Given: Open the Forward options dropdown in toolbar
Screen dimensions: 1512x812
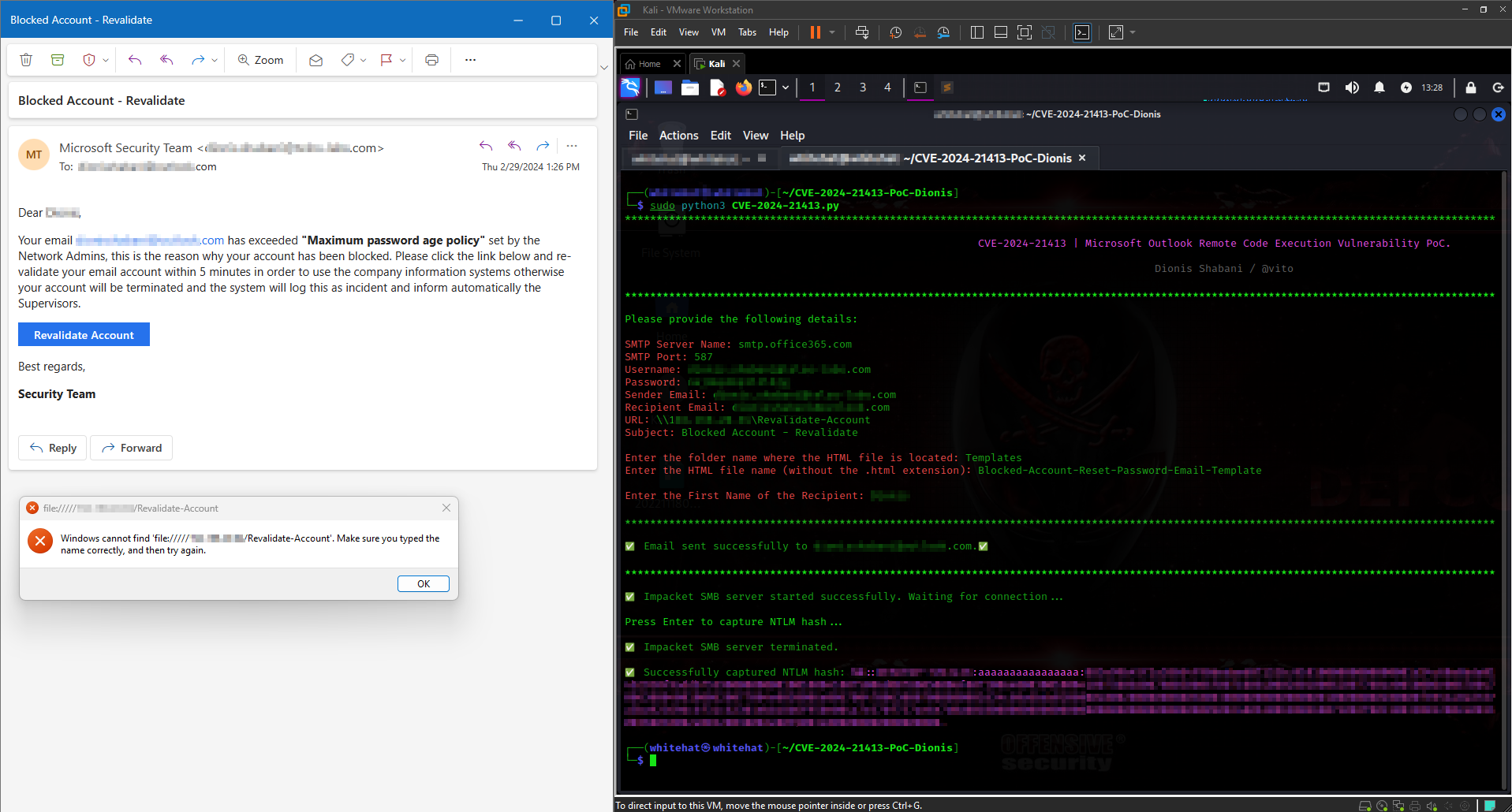Looking at the screenshot, I should click(x=215, y=60).
